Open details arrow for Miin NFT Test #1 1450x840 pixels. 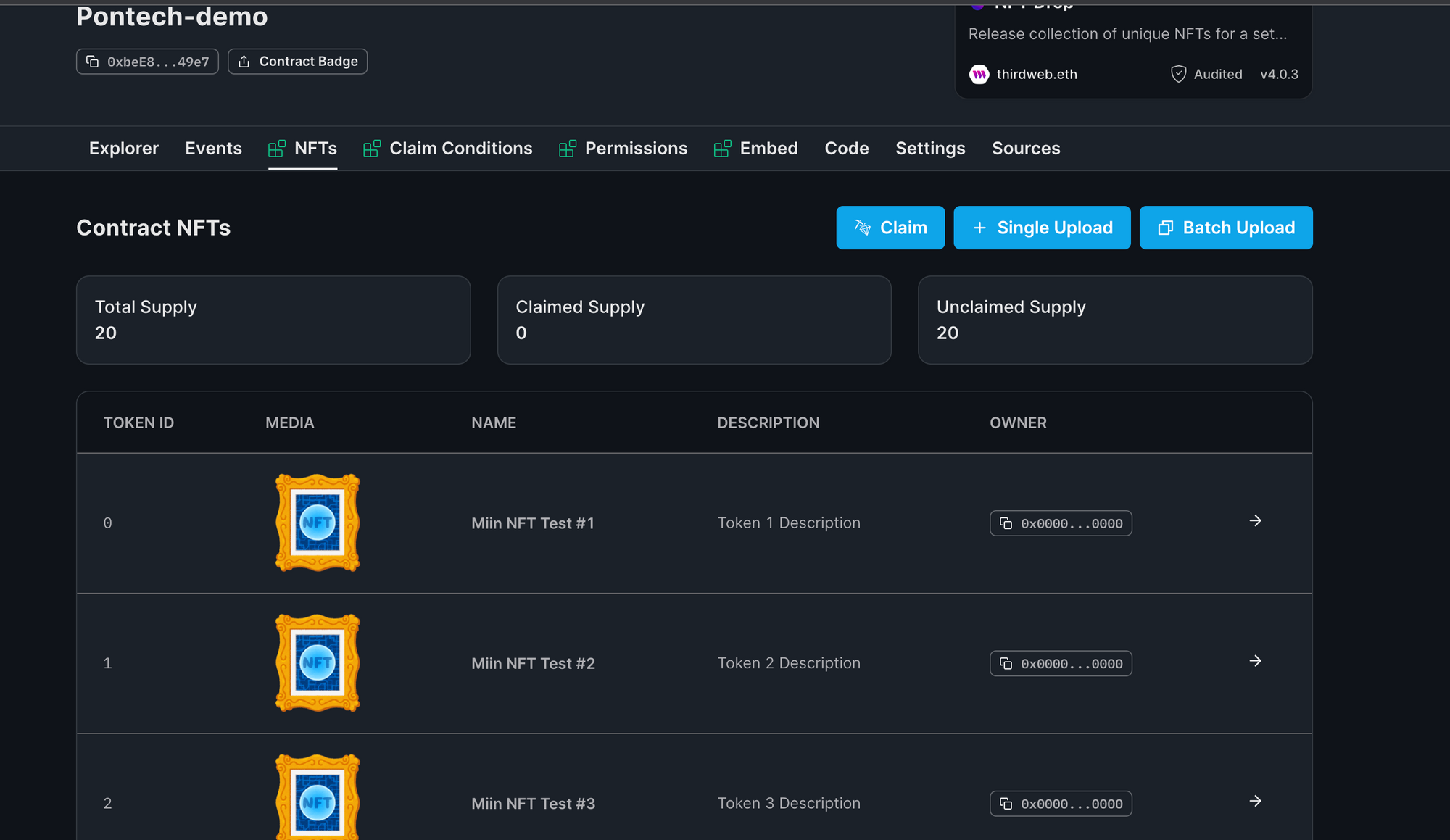tap(1256, 521)
